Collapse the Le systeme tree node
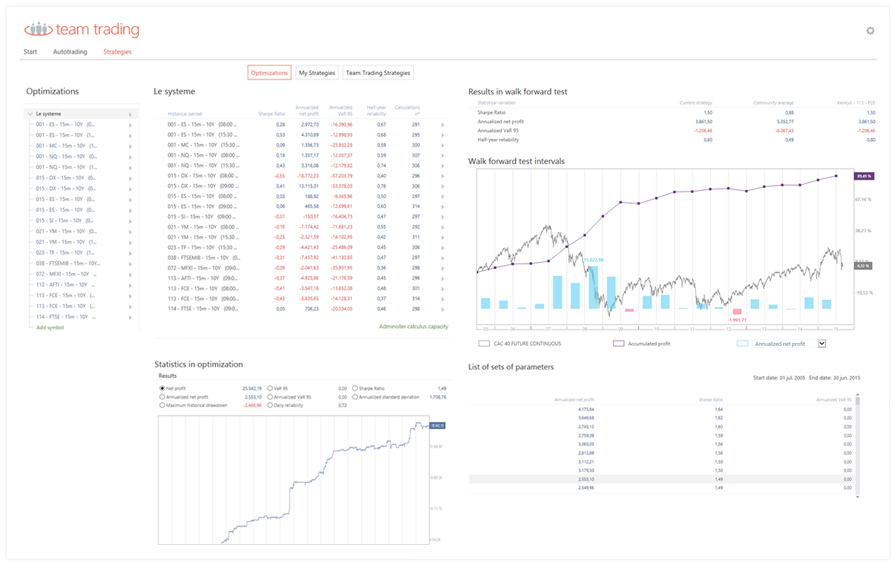The width and height of the screenshot is (896, 567). pyautogui.click(x=30, y=114)
